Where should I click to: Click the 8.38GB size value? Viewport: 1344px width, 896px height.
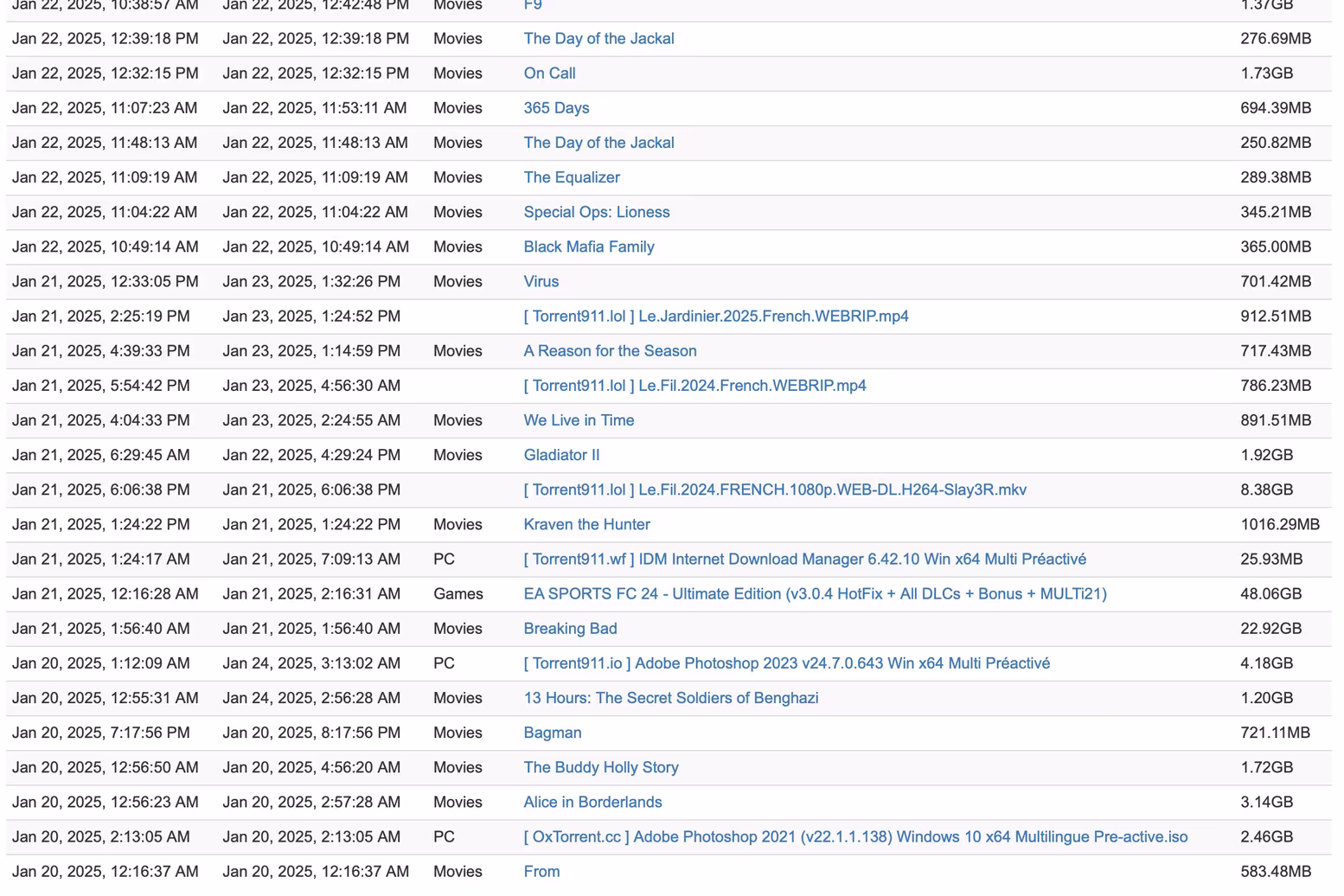click(x=1266, y=490)
